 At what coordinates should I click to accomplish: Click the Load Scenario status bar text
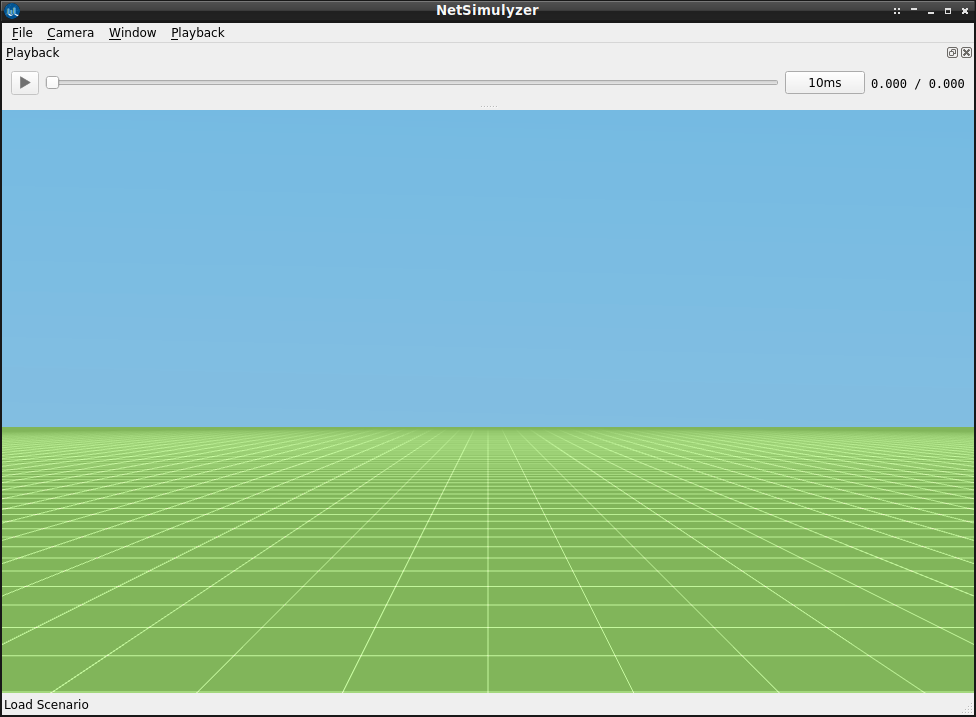point(47,705)
